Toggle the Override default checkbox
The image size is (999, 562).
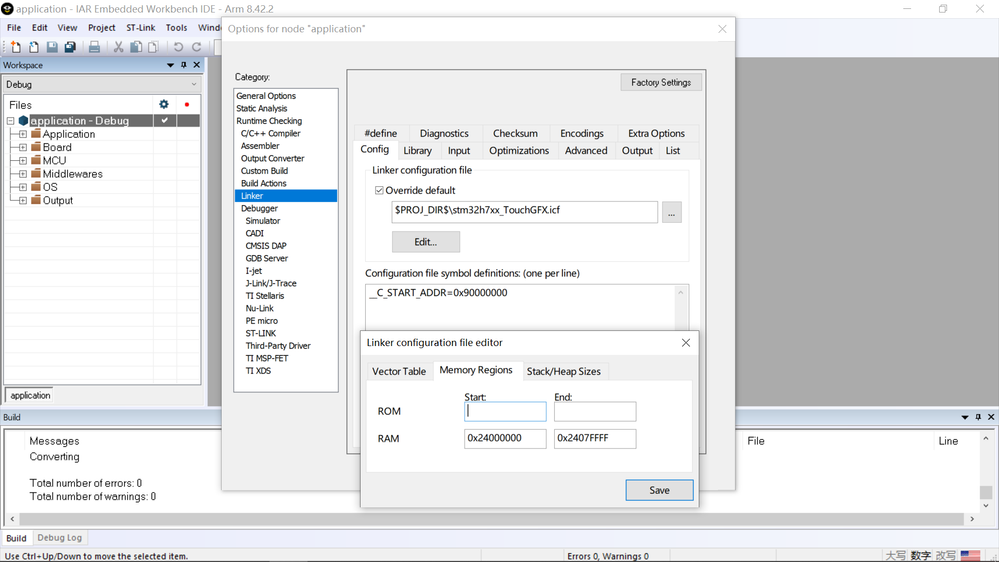coord(379,191)
